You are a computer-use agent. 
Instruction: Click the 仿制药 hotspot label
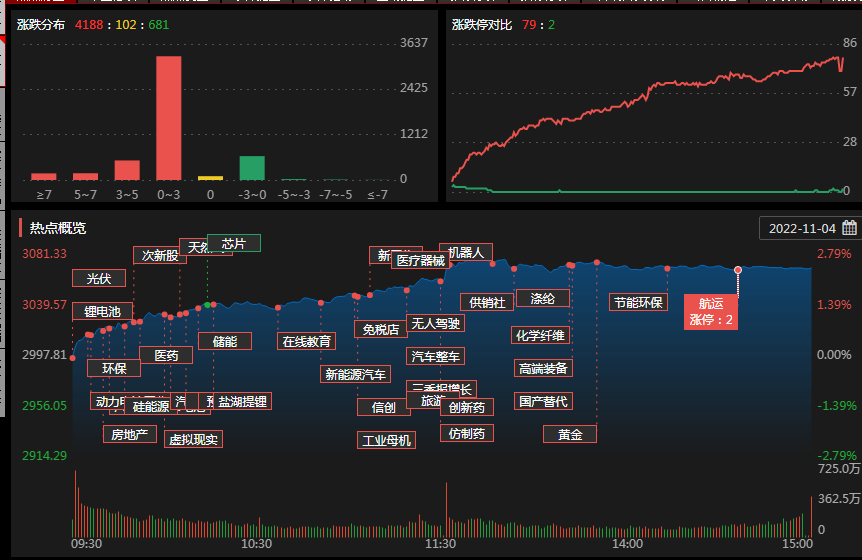pos(467,434)
